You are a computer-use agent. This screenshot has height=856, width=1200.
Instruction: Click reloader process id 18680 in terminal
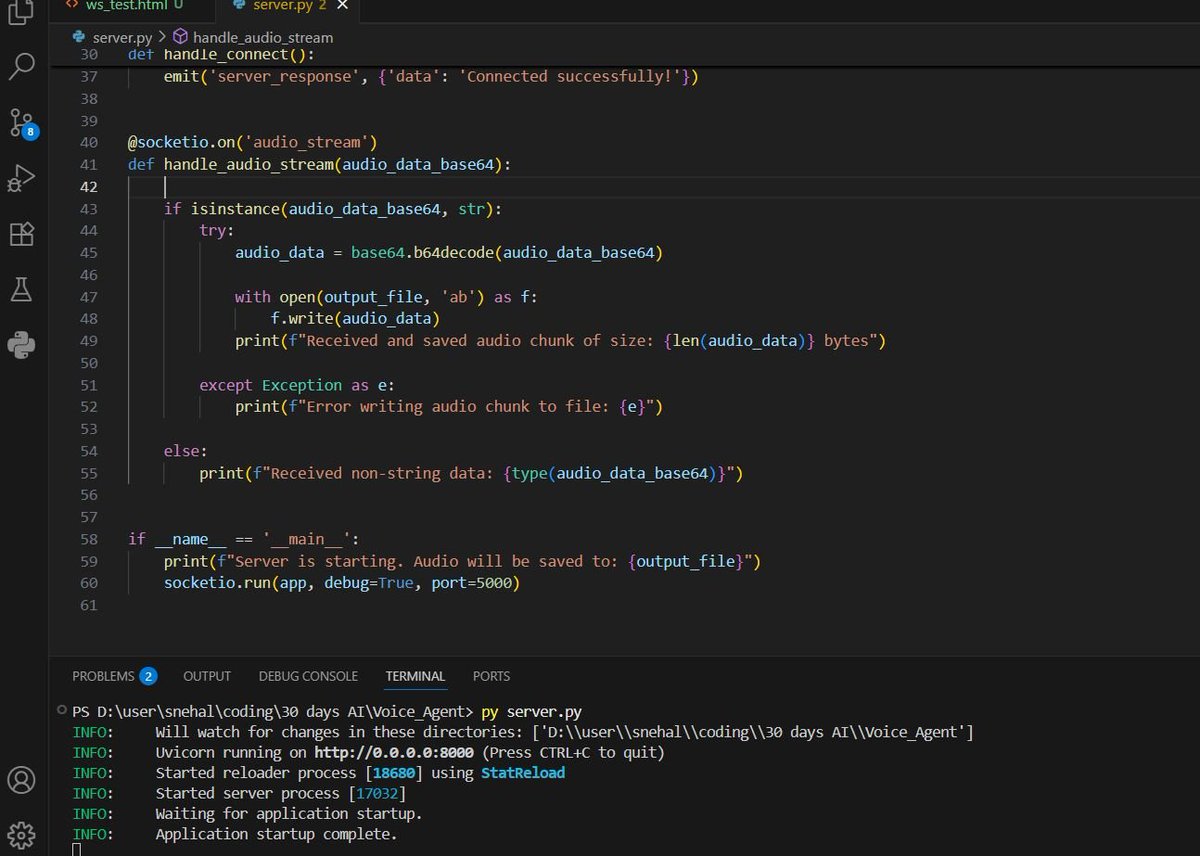[393, 773]
